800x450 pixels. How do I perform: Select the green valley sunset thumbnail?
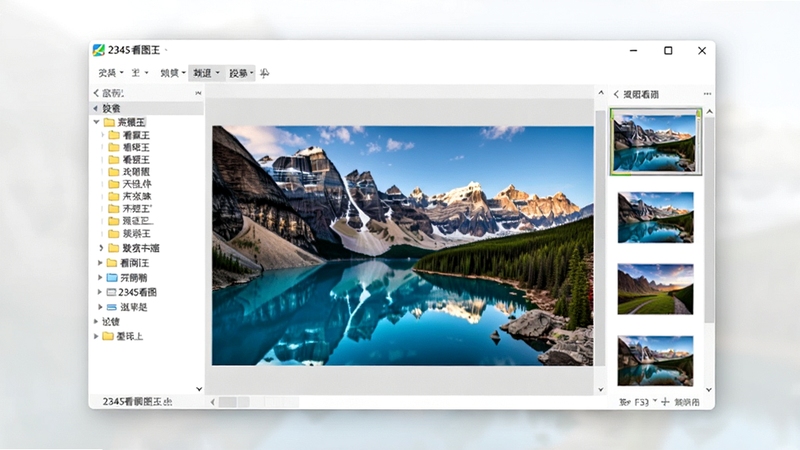click(656, 289)
